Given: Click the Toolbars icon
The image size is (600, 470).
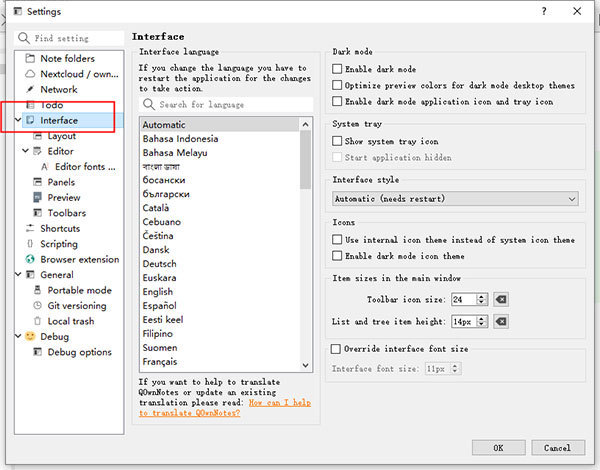Looking at the screenshot, I should click(x=38, y=213).
